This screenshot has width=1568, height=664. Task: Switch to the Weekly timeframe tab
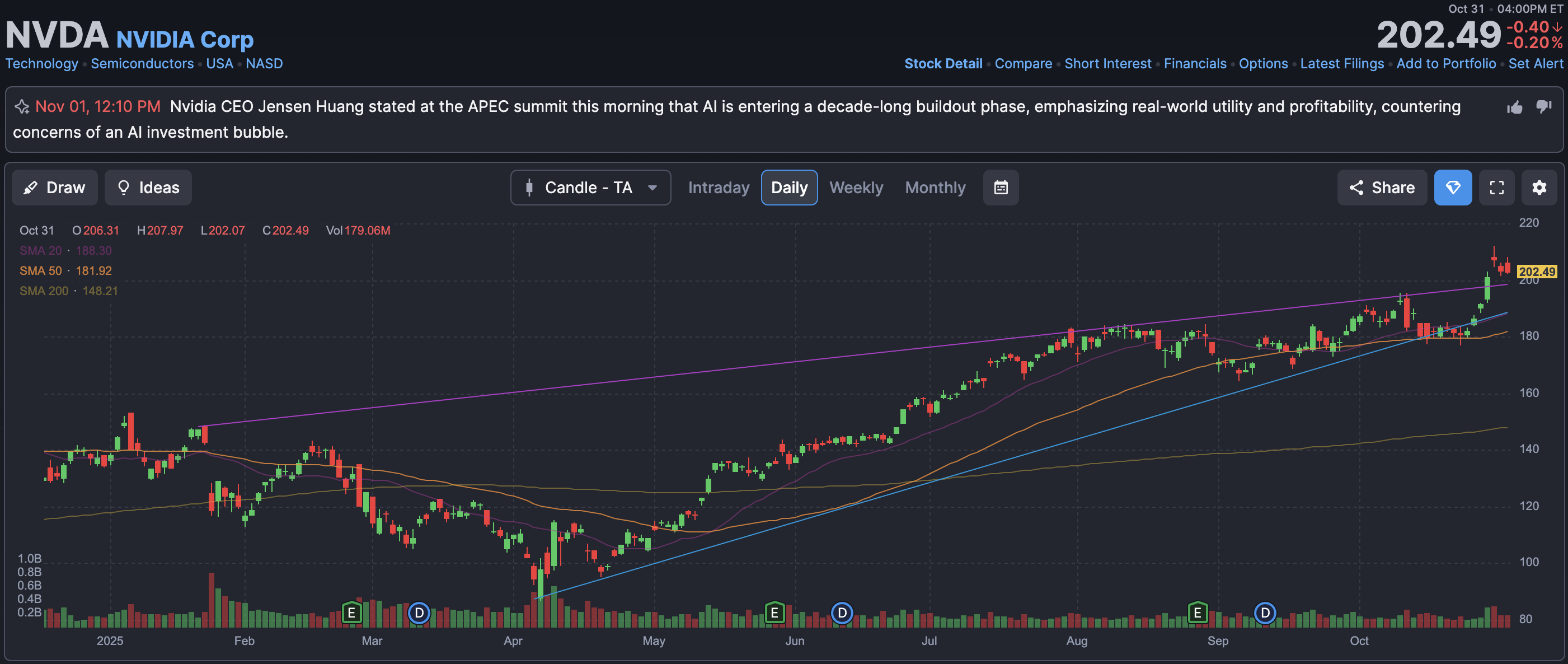(x=855, y=188)
